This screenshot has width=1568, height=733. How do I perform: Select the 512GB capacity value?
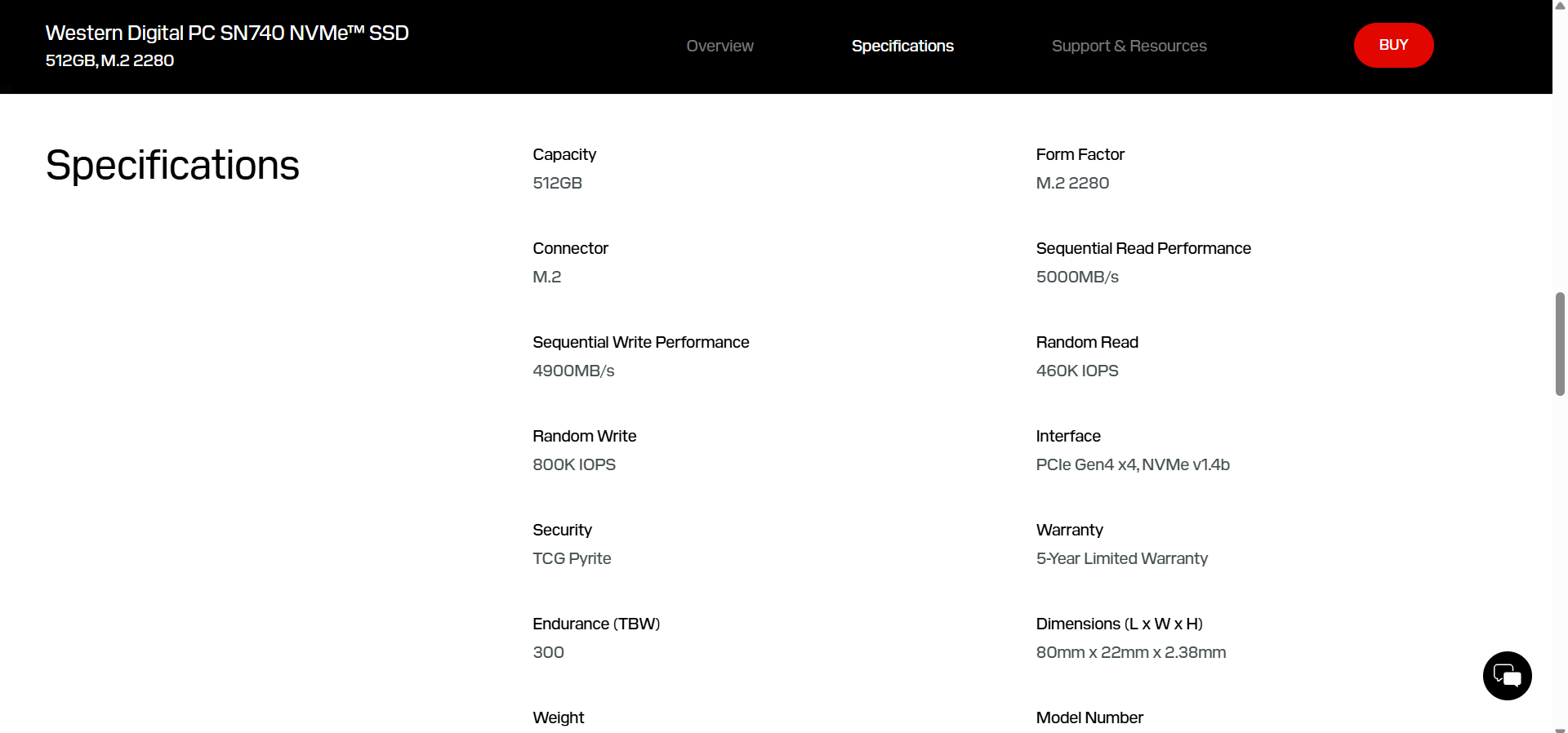point(557,183)
